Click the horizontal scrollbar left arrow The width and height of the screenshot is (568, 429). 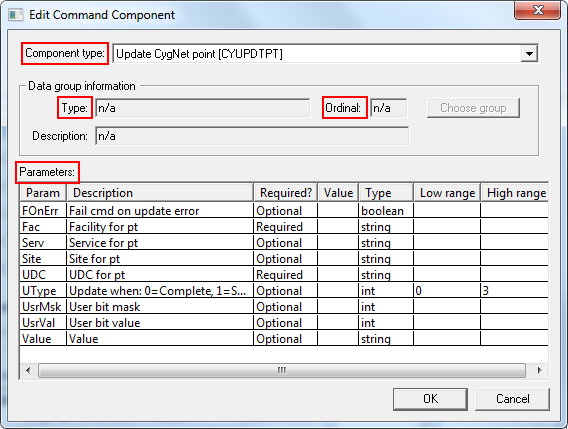[28, 370]
